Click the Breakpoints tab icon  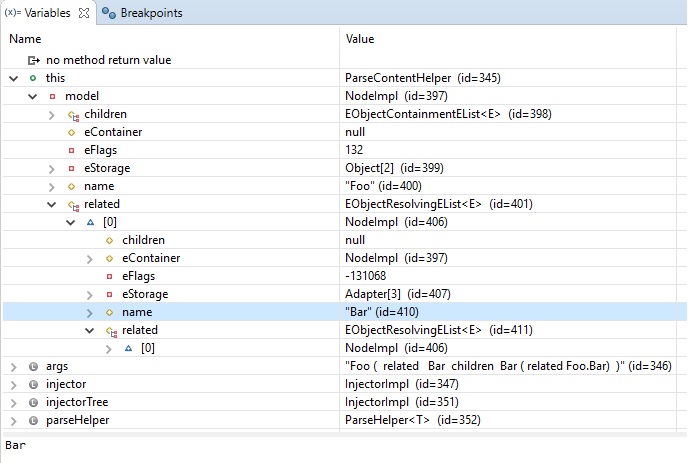point(108,13)
